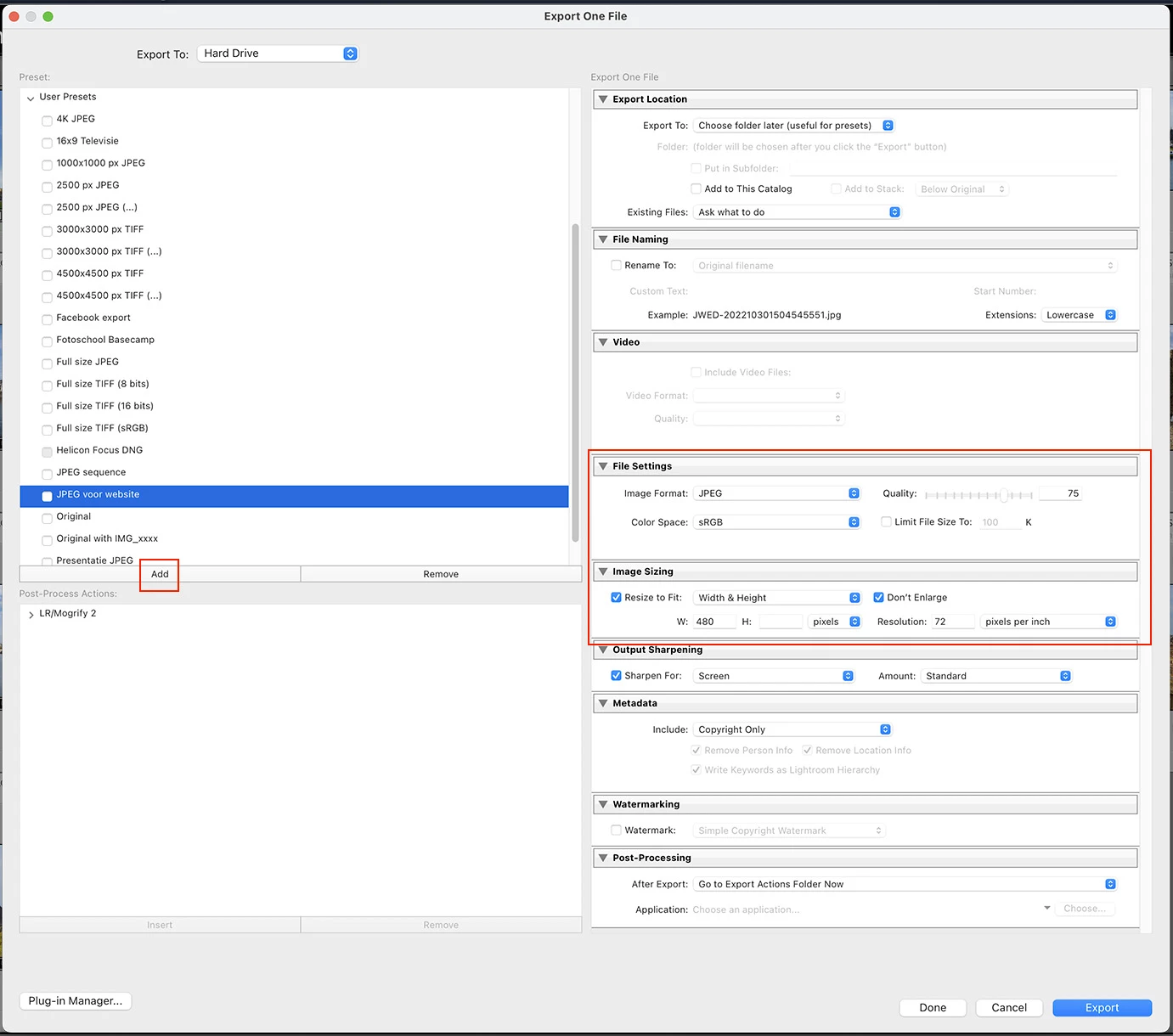Click the Cancel button
This screenshot has height=1036, width=1173.
(x=1009, y=1008)
